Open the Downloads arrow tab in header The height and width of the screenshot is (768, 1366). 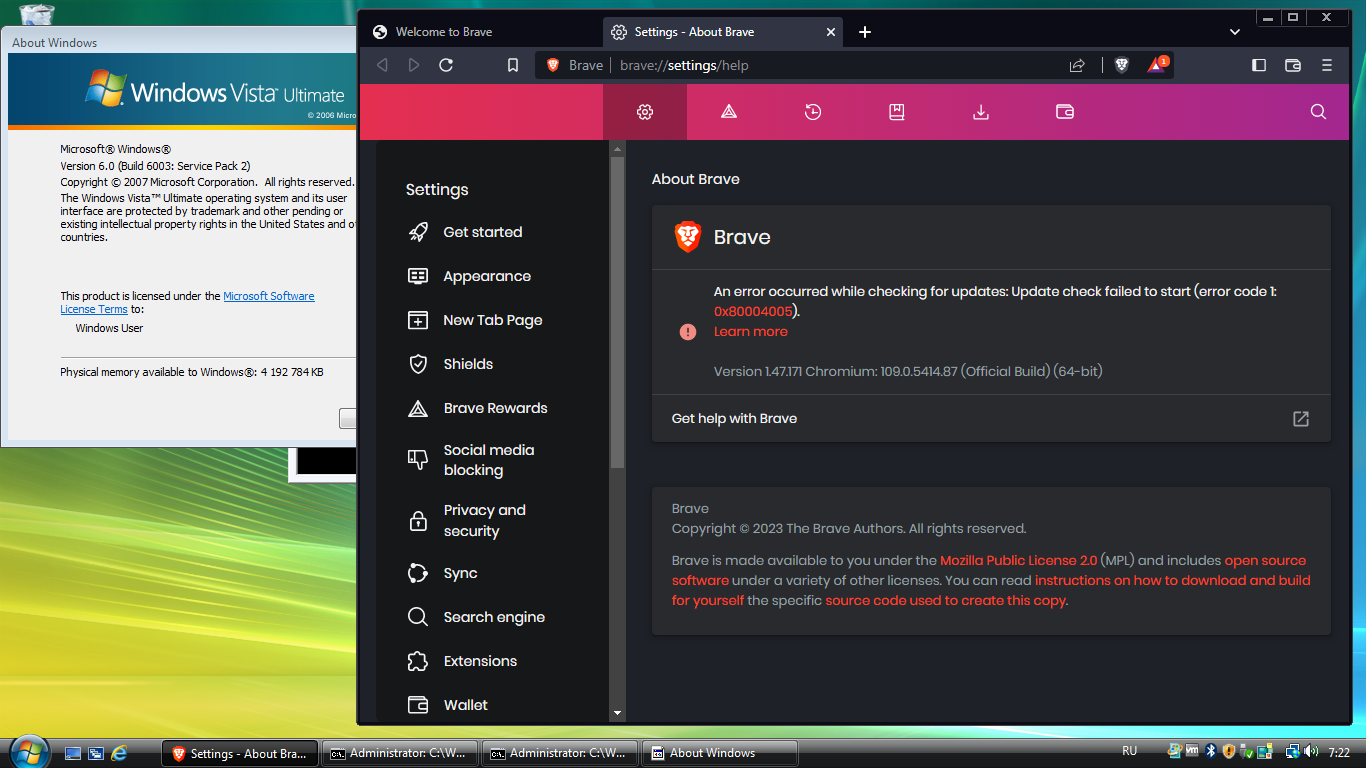pyautogui.click(x=981, y=112)
